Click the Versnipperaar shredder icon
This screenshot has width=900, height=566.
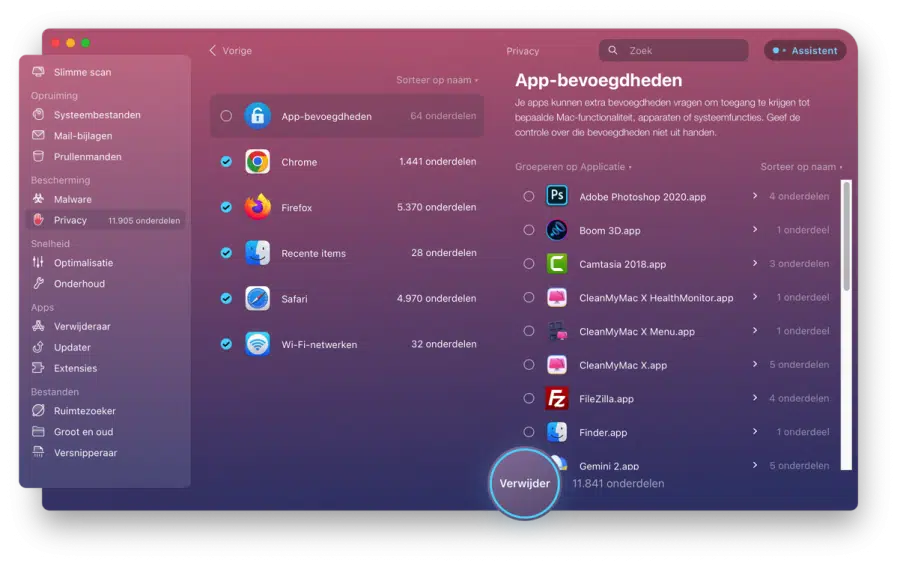click(38, 452)
